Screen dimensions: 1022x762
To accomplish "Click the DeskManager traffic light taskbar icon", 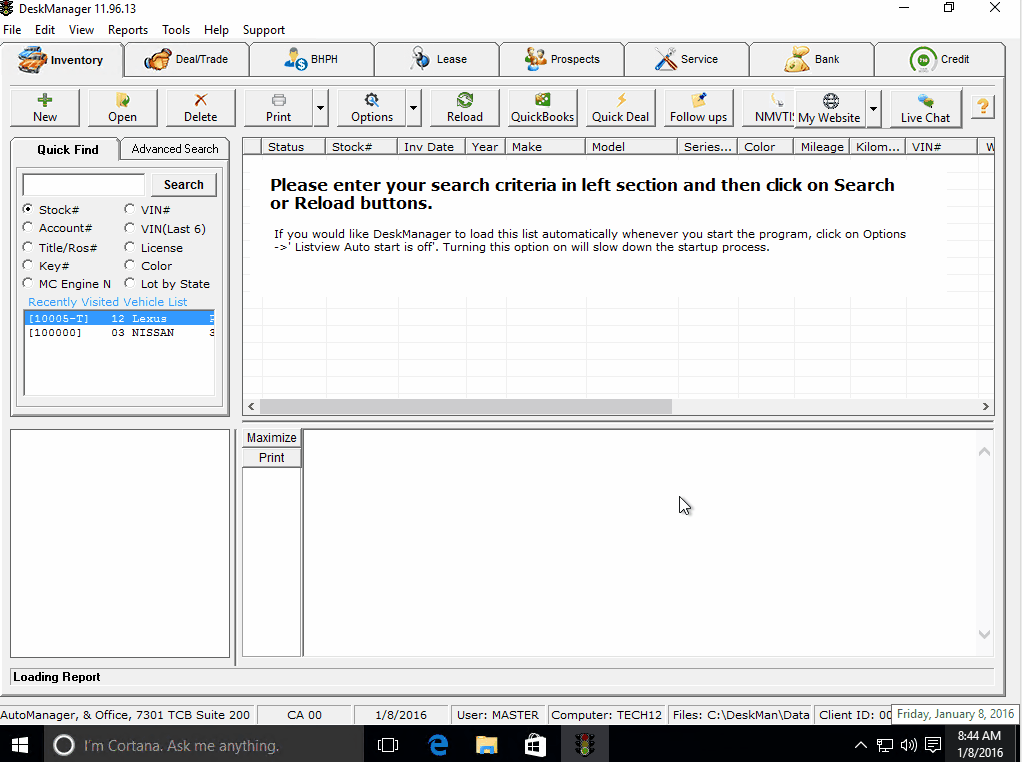I will click(x=585, y=744).
